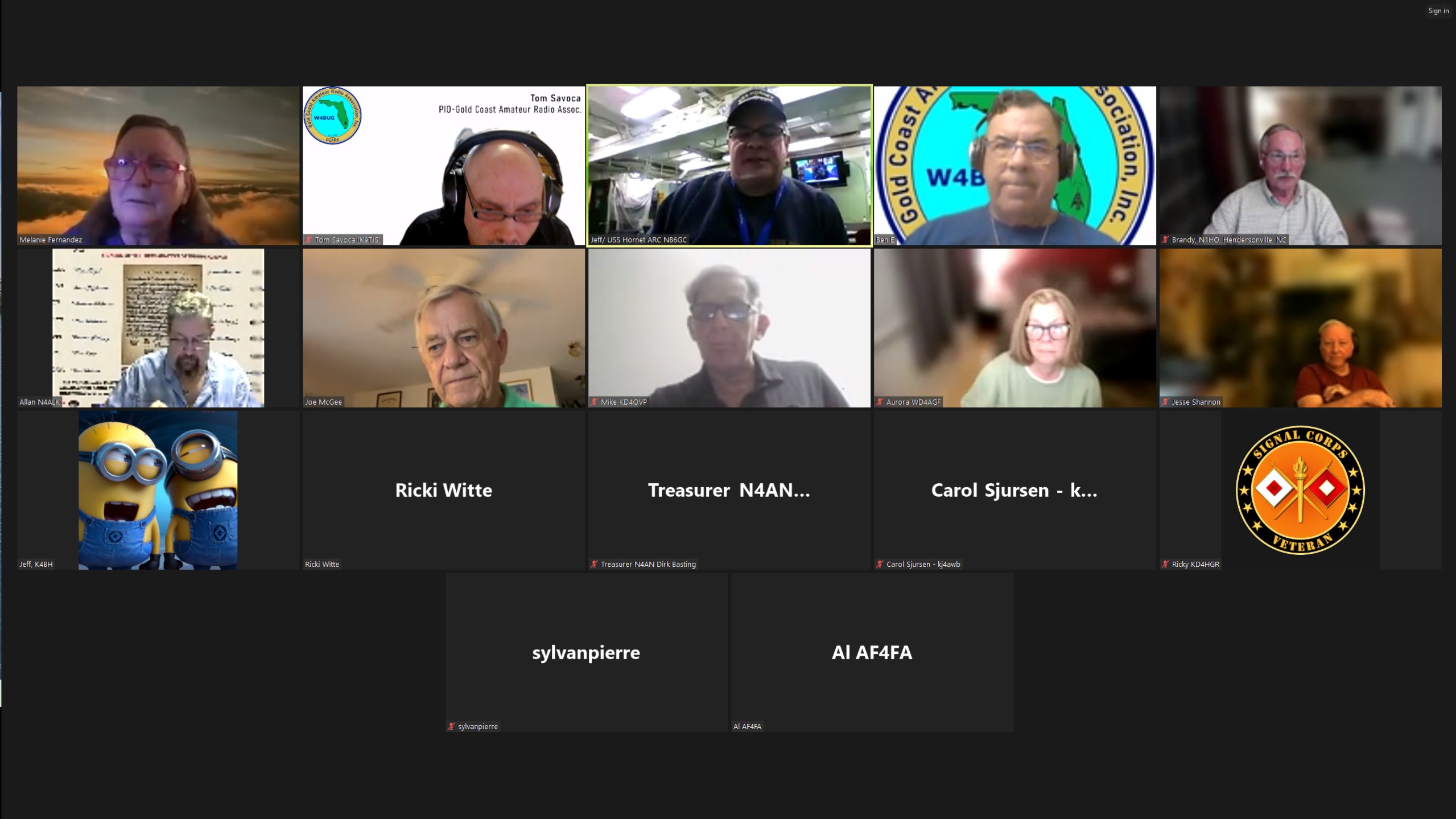The height and width of the screenshot is (819, 1456).
Task: Select the active speaker Jeff USS Hornet tile
Action: (x=729, y=166)
